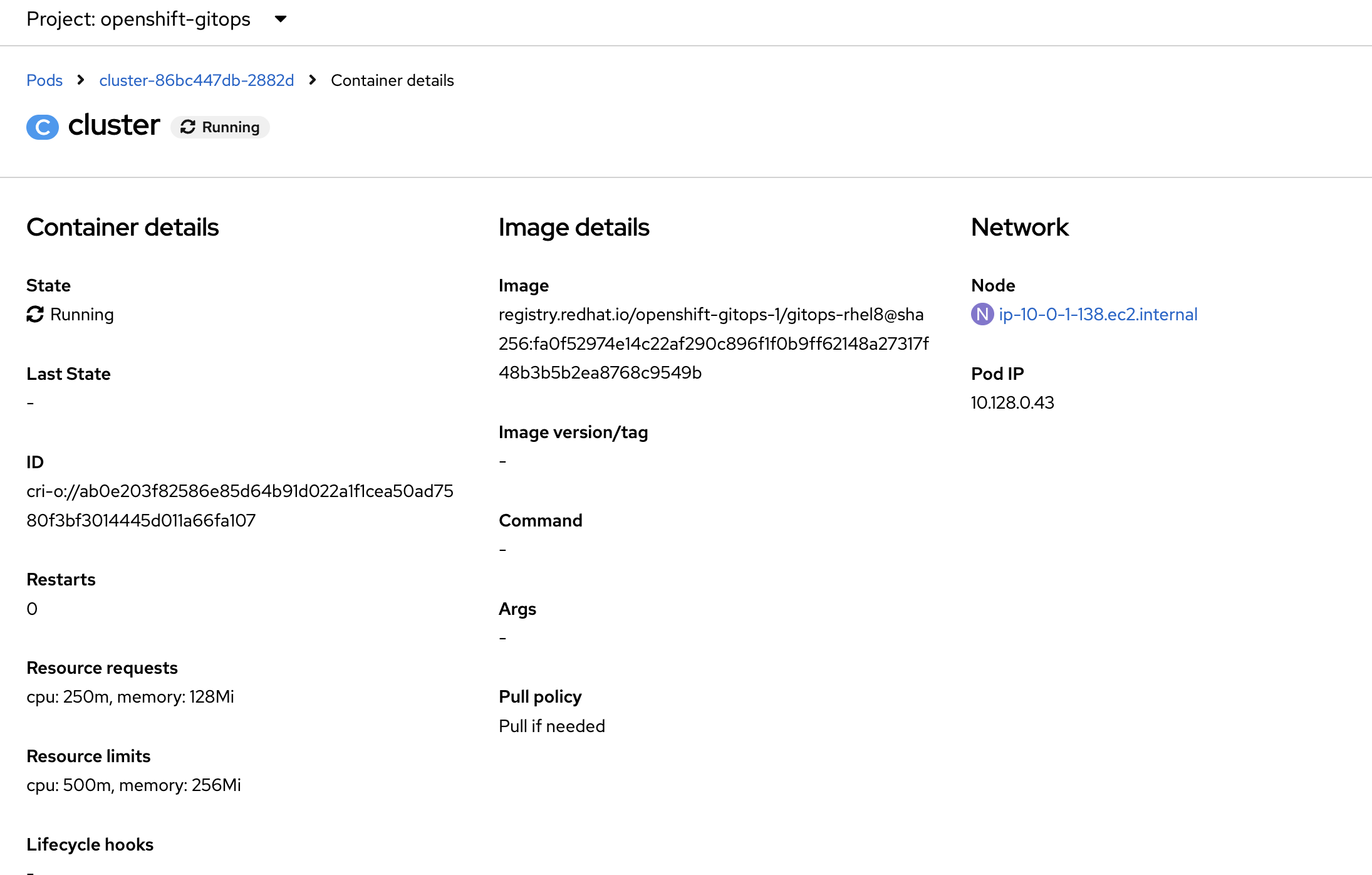Open the Project openshift-gitops dropdown
The width and height of the screenshot is (1372, 875).
pos(138,19)
